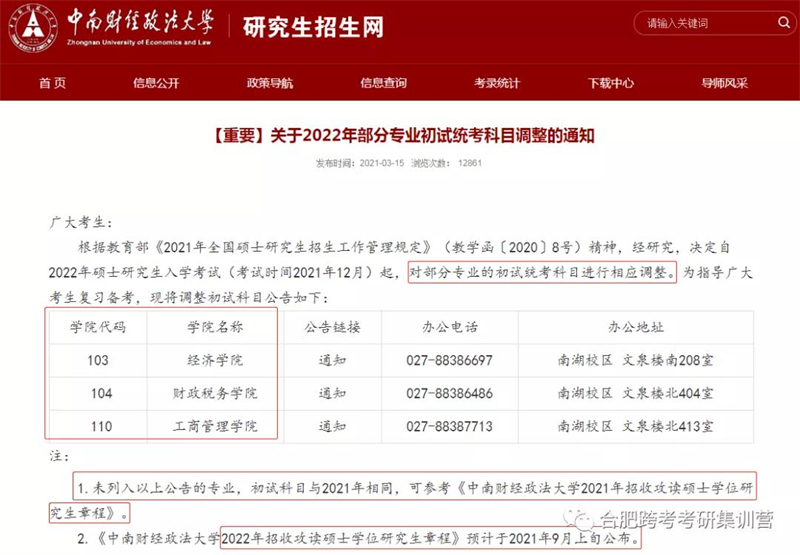This screenshot has width=800, height=555.
Task: Select the article title about 2022年 调整
Action: 402,136
